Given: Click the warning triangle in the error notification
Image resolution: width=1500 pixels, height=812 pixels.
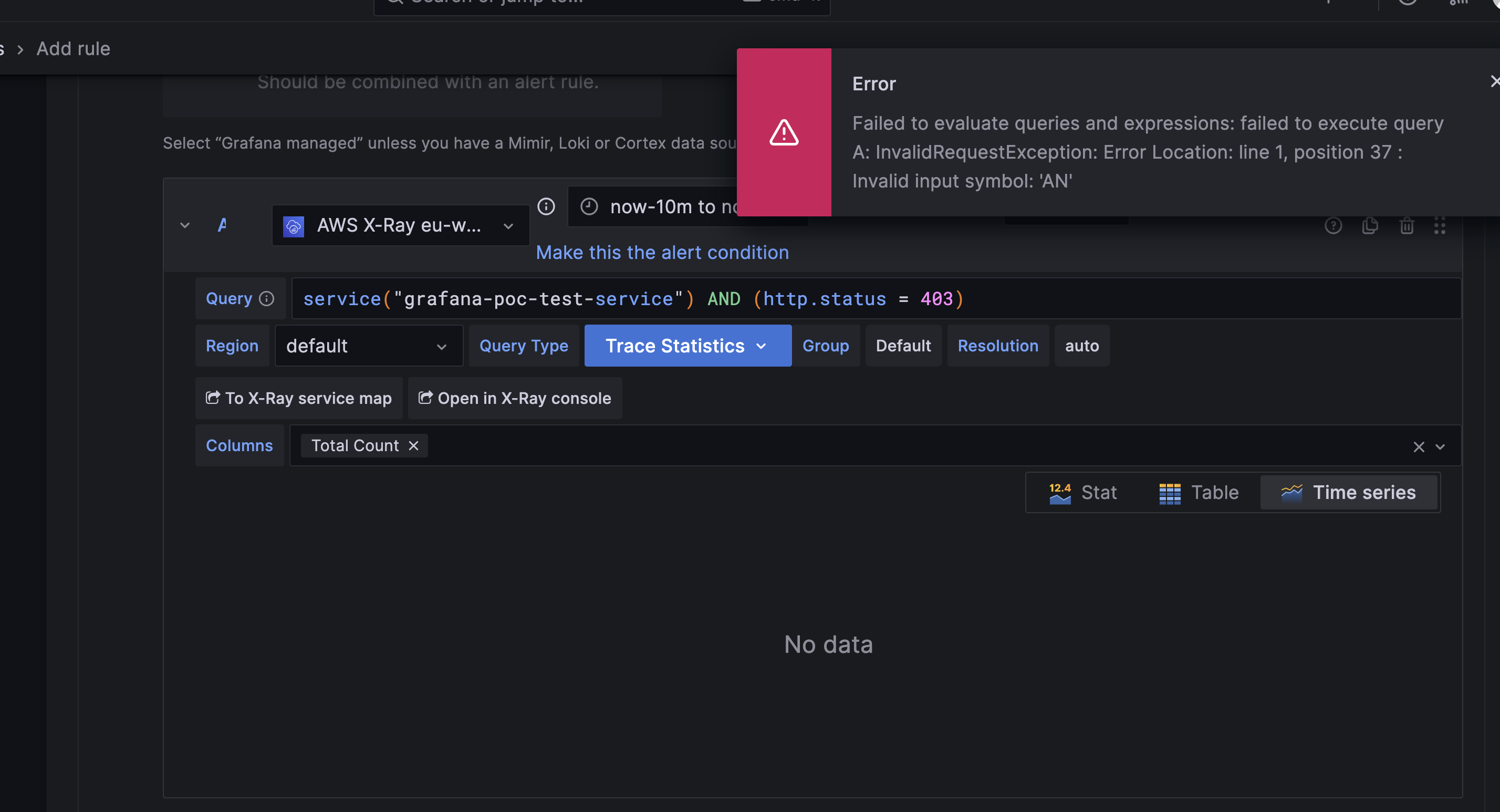Looking at the screenshot, I should [783, 132].
